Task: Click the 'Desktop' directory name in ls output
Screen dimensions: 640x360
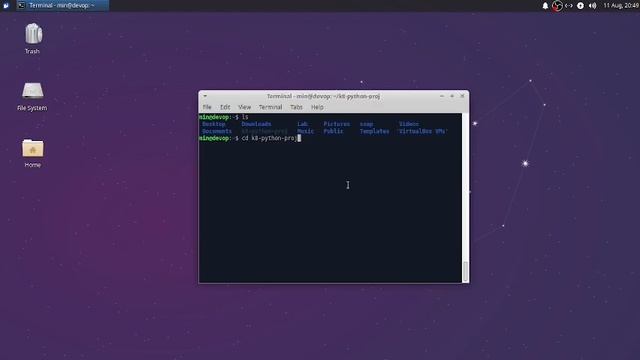Action: 213,124
